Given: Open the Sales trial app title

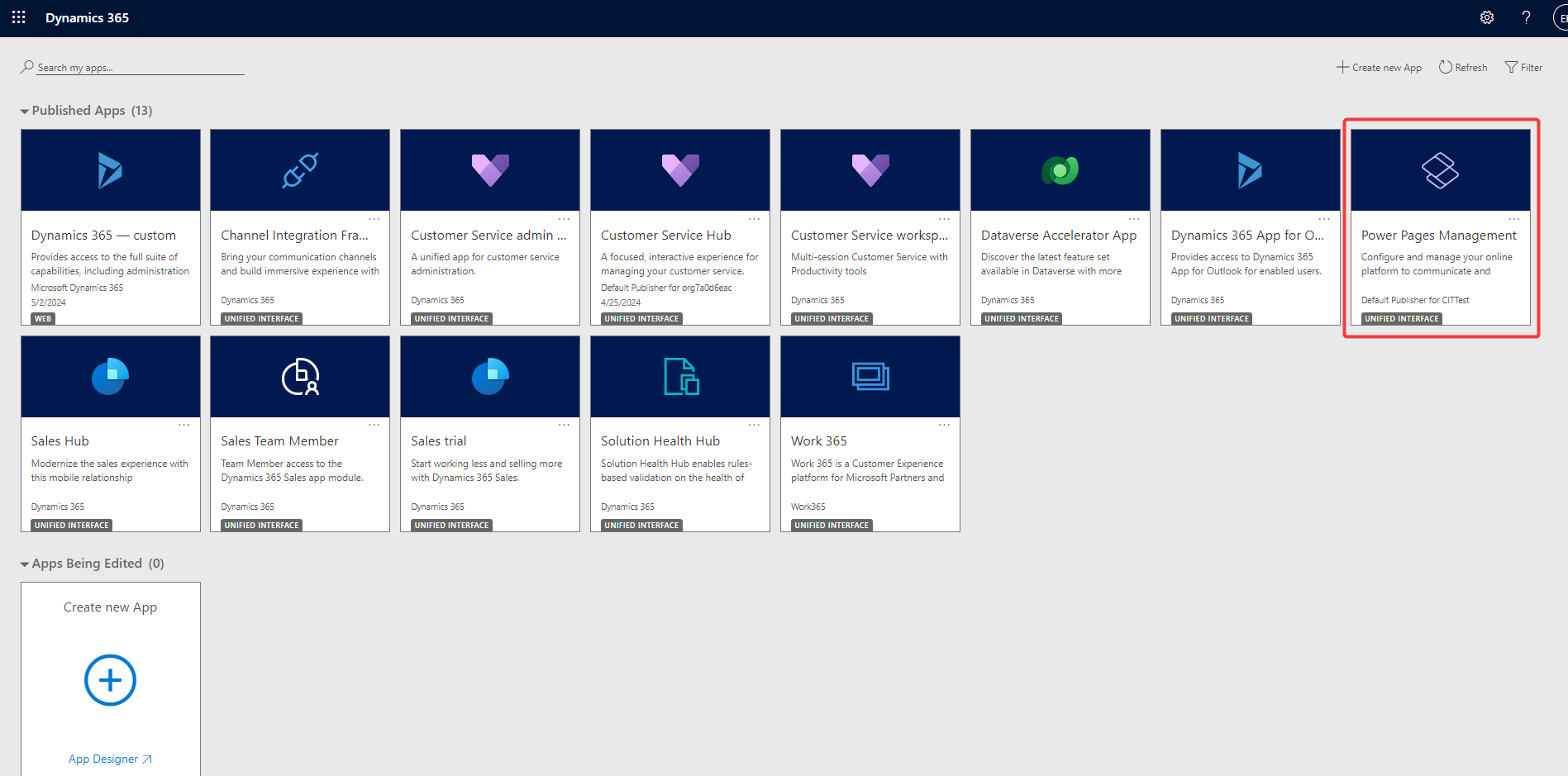Looking at the screenshot, I should (x=439, y=441).
